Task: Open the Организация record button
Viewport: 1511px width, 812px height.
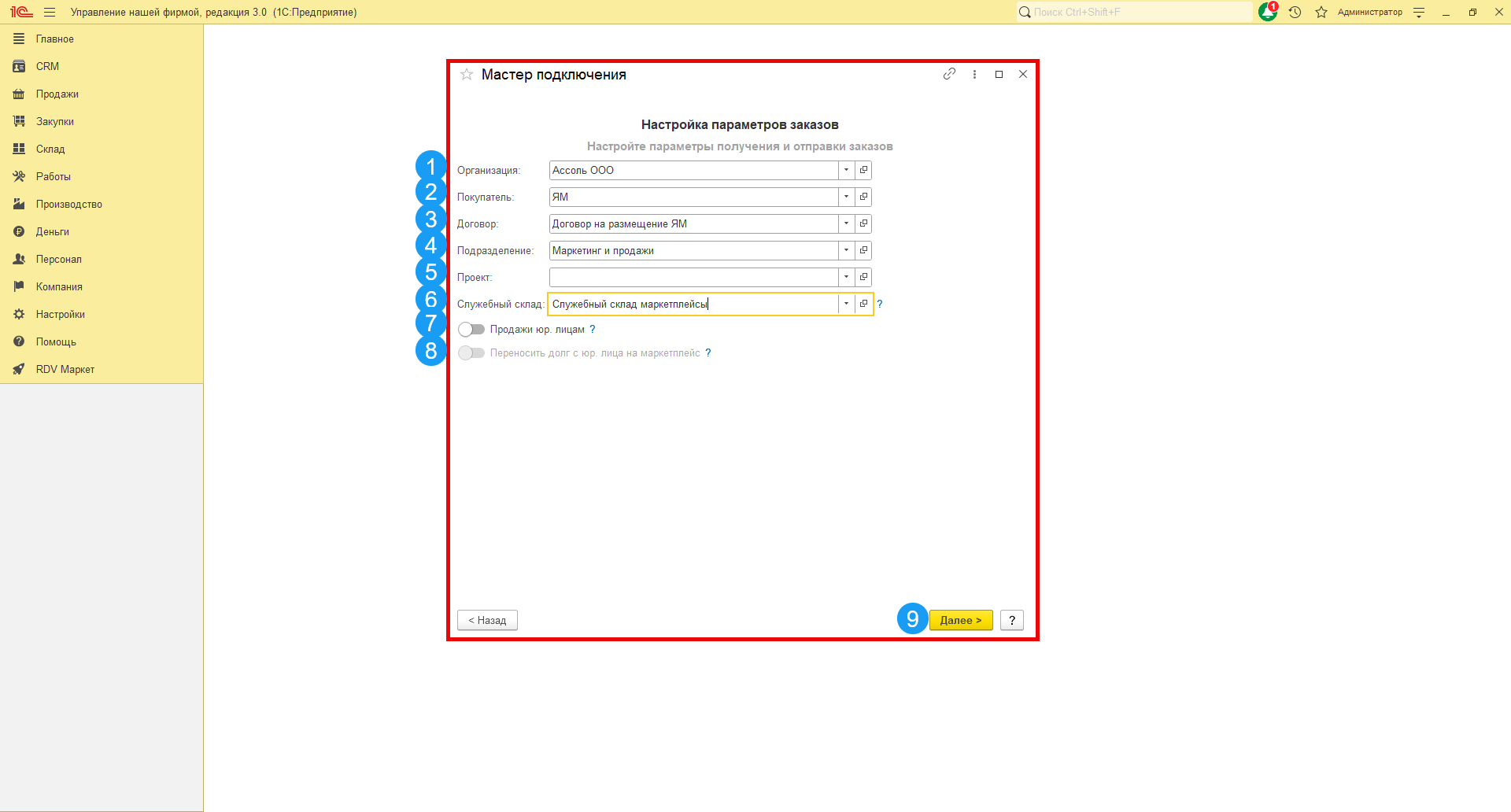Action: 863,170
